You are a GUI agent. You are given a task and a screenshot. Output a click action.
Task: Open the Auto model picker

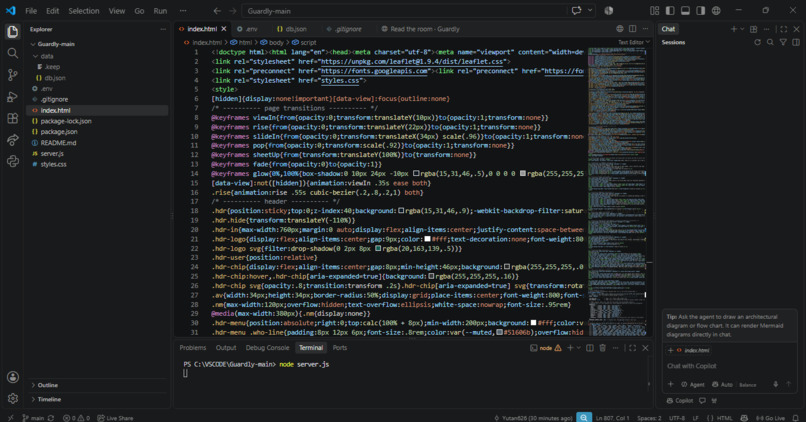(x=722, y=384)
